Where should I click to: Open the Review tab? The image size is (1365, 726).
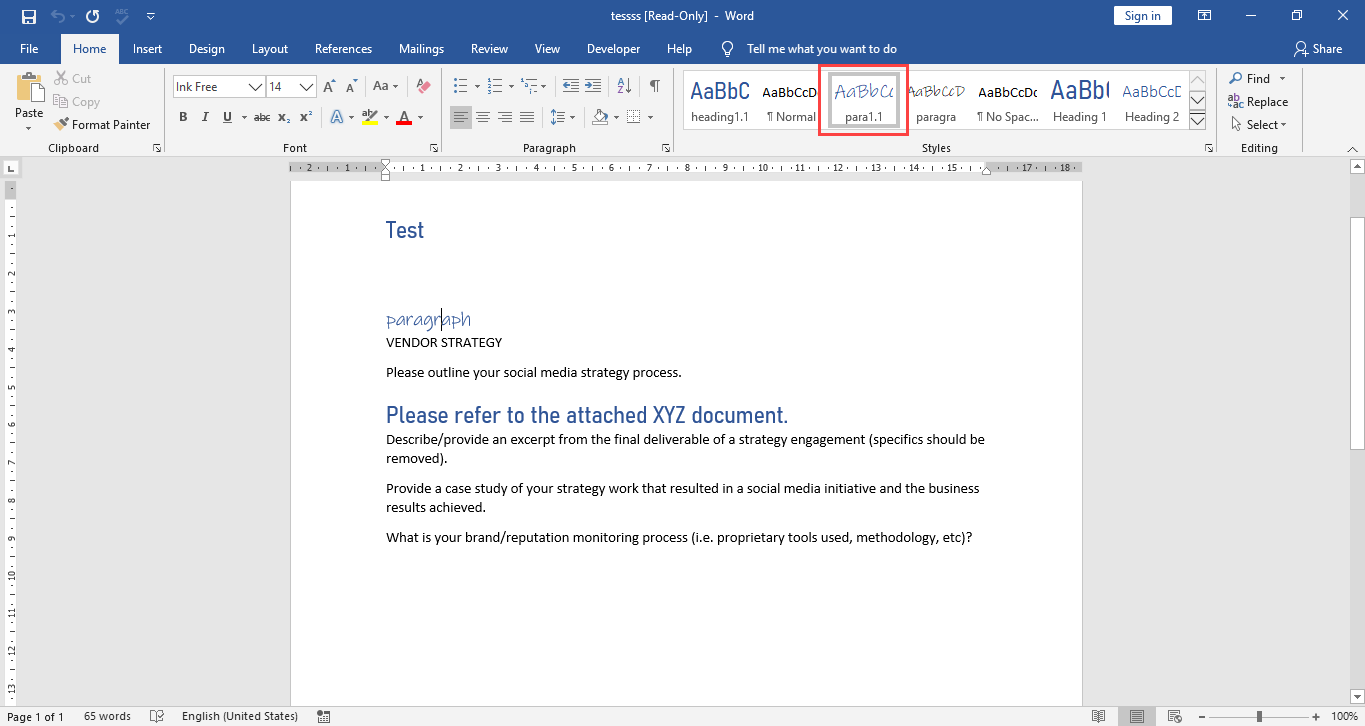489,48
